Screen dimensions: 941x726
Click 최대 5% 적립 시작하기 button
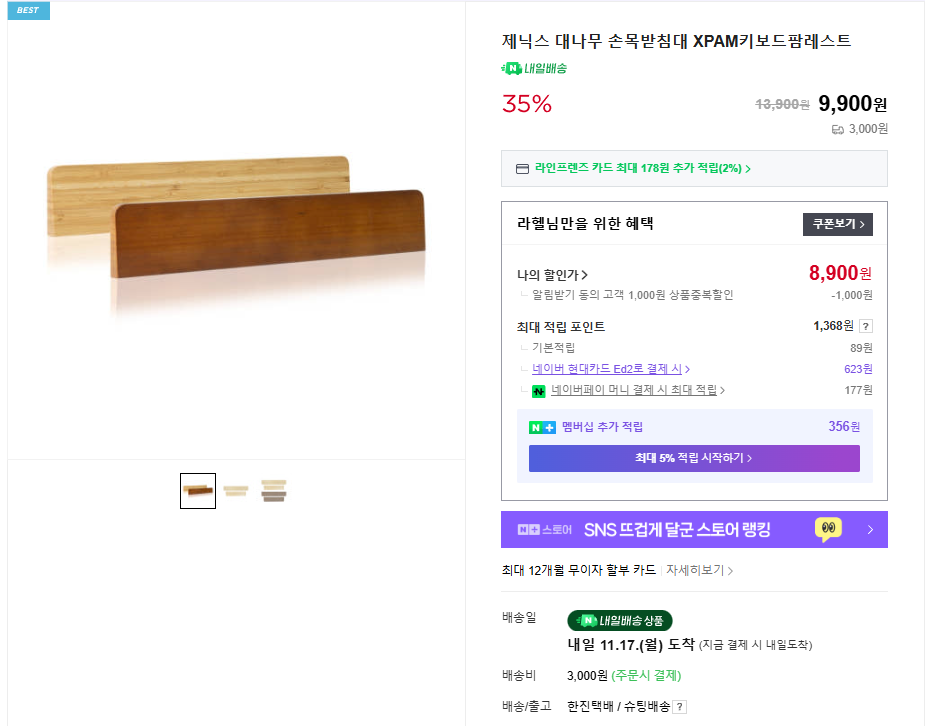(694, 458)
